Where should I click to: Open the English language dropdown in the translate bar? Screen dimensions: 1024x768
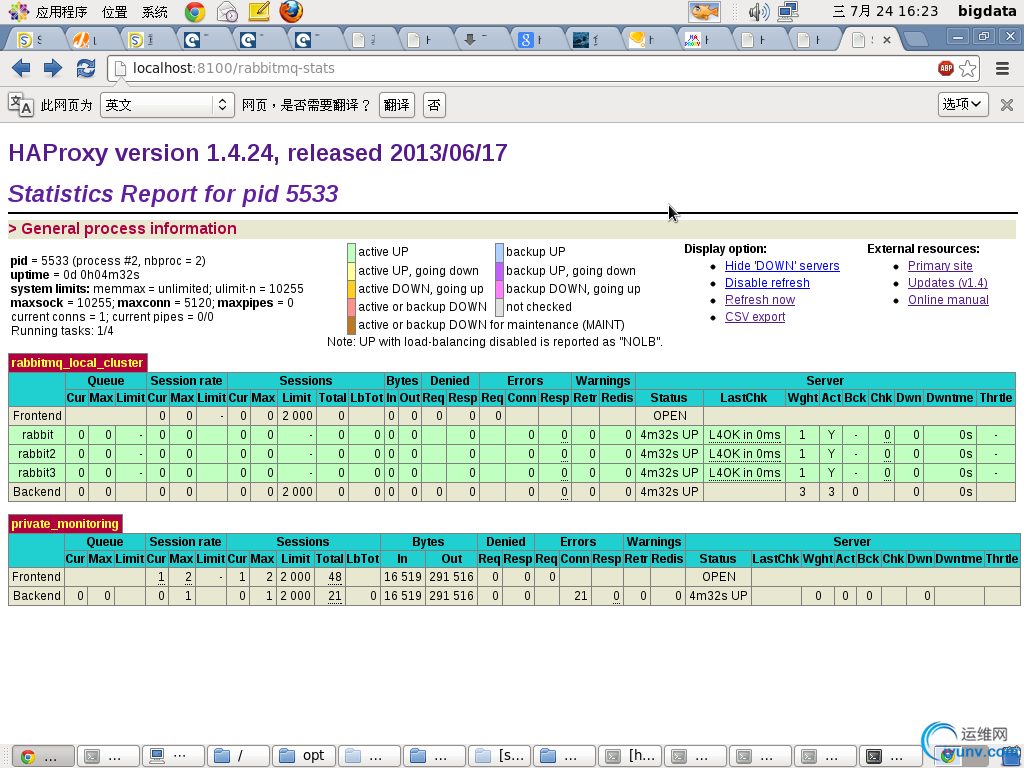point(168,105)
